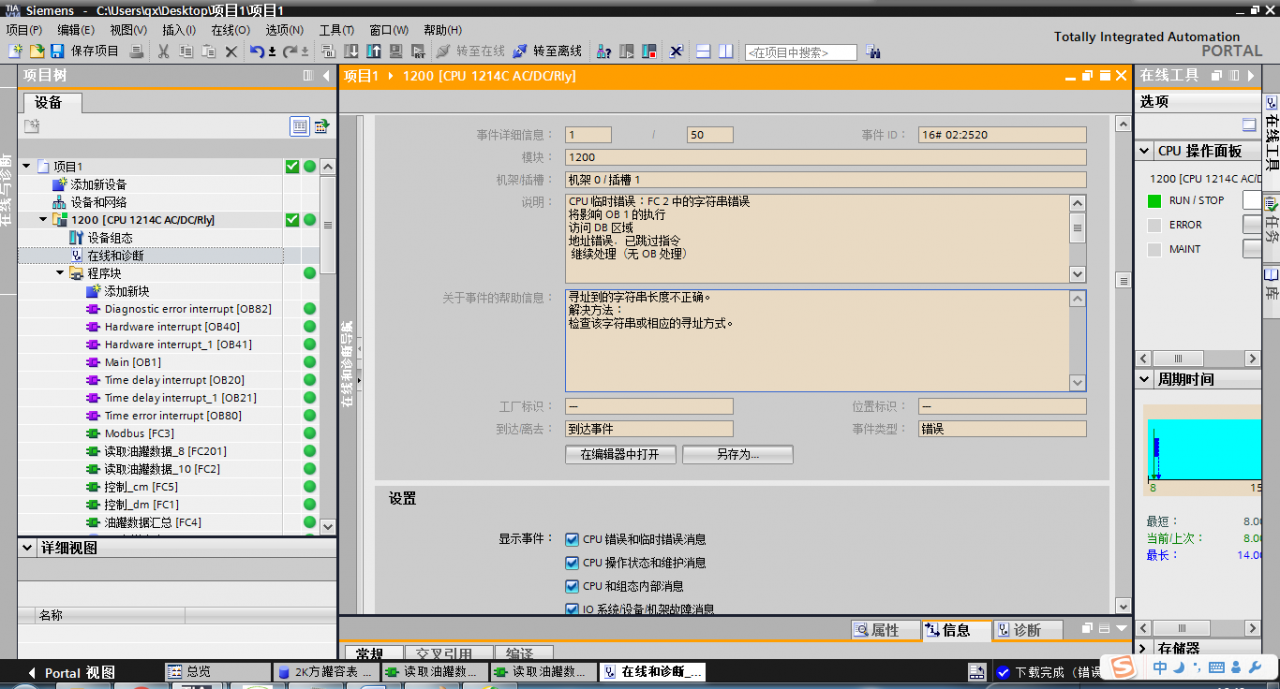Image resolution: width=1280 pixels, height=689 pixels.
Task: Toggle CPU 和组态内部消息 checkbox
Action: point(572,586)
